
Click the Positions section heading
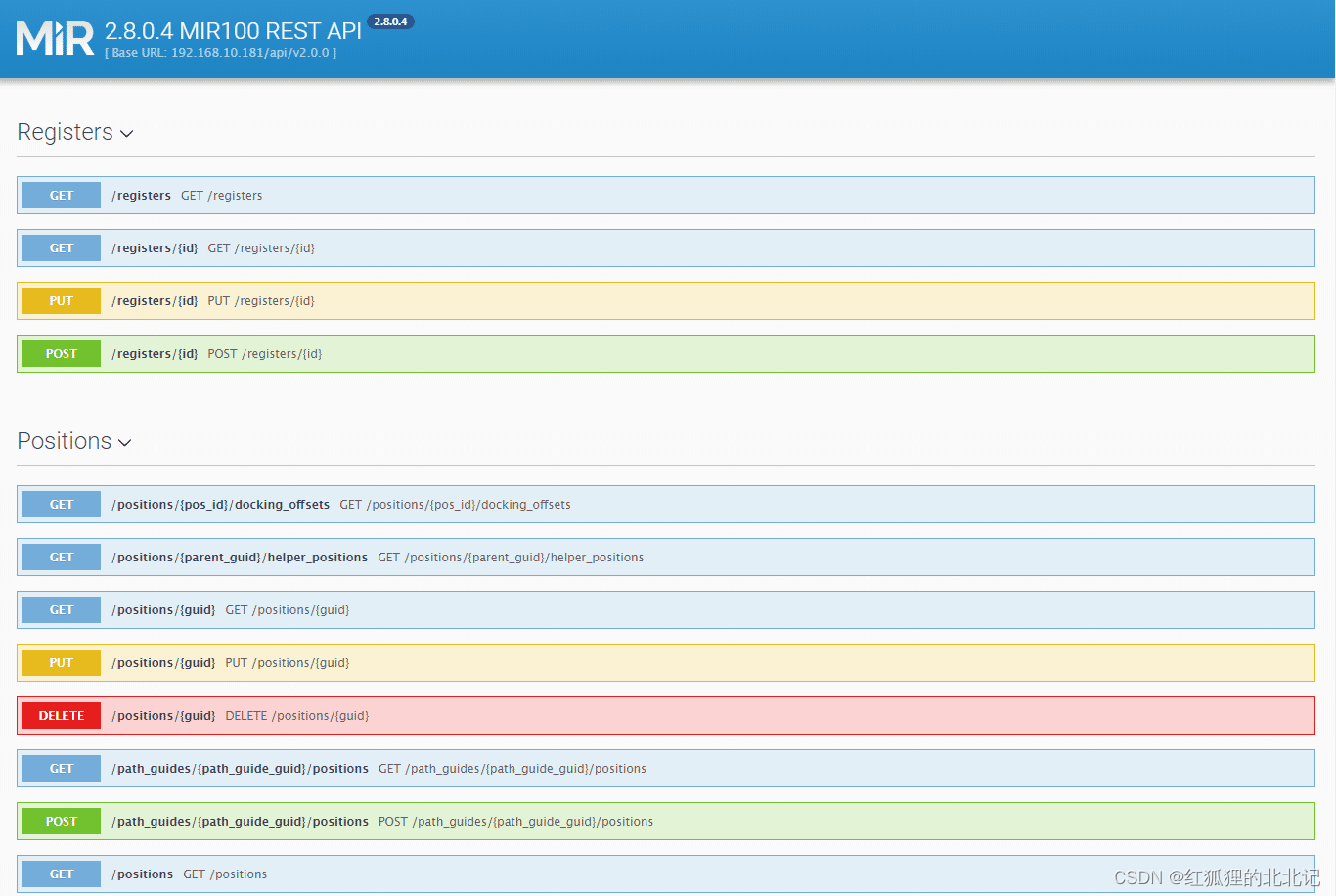coord(64,441)
